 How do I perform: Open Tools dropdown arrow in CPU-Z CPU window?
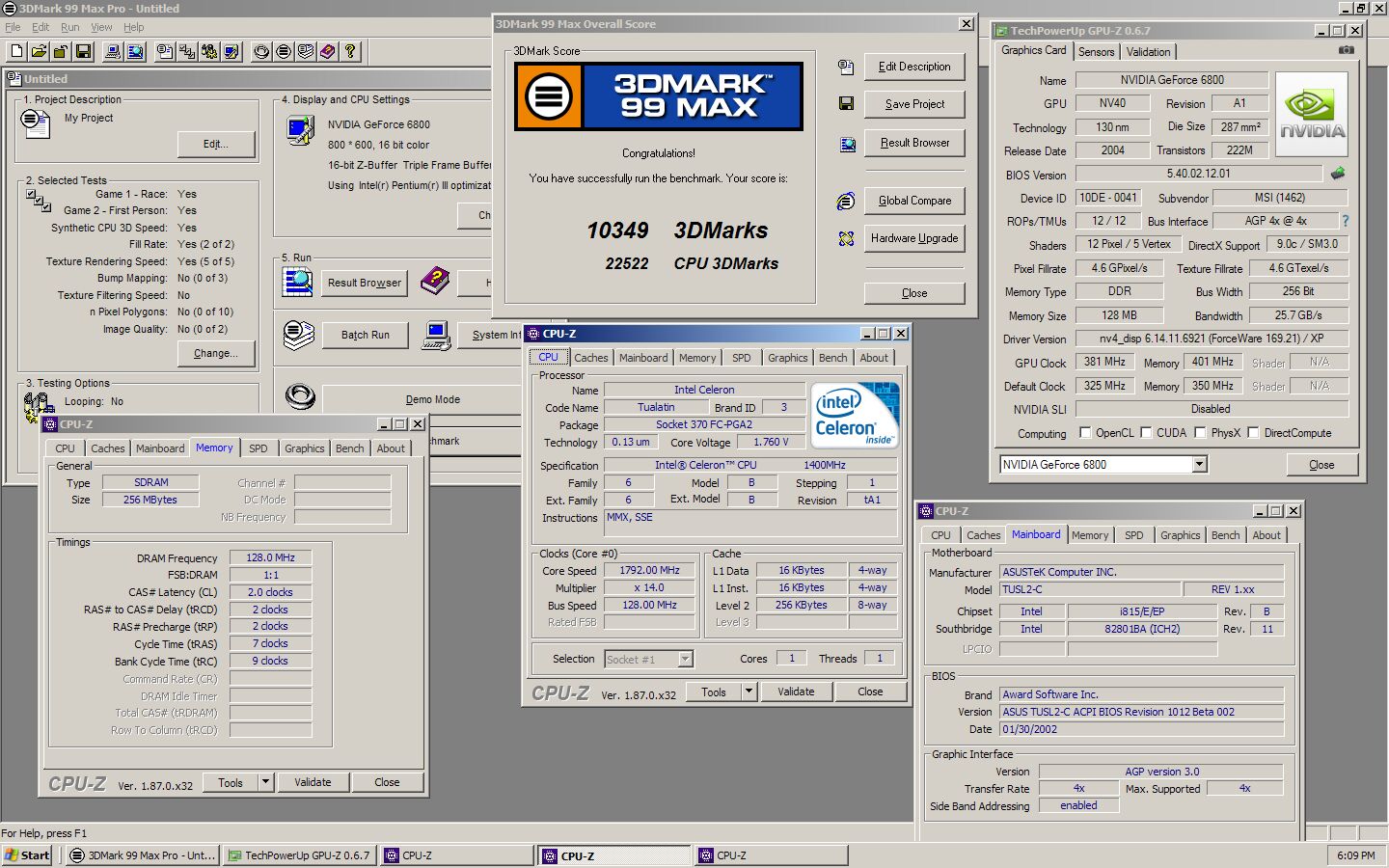749,692
